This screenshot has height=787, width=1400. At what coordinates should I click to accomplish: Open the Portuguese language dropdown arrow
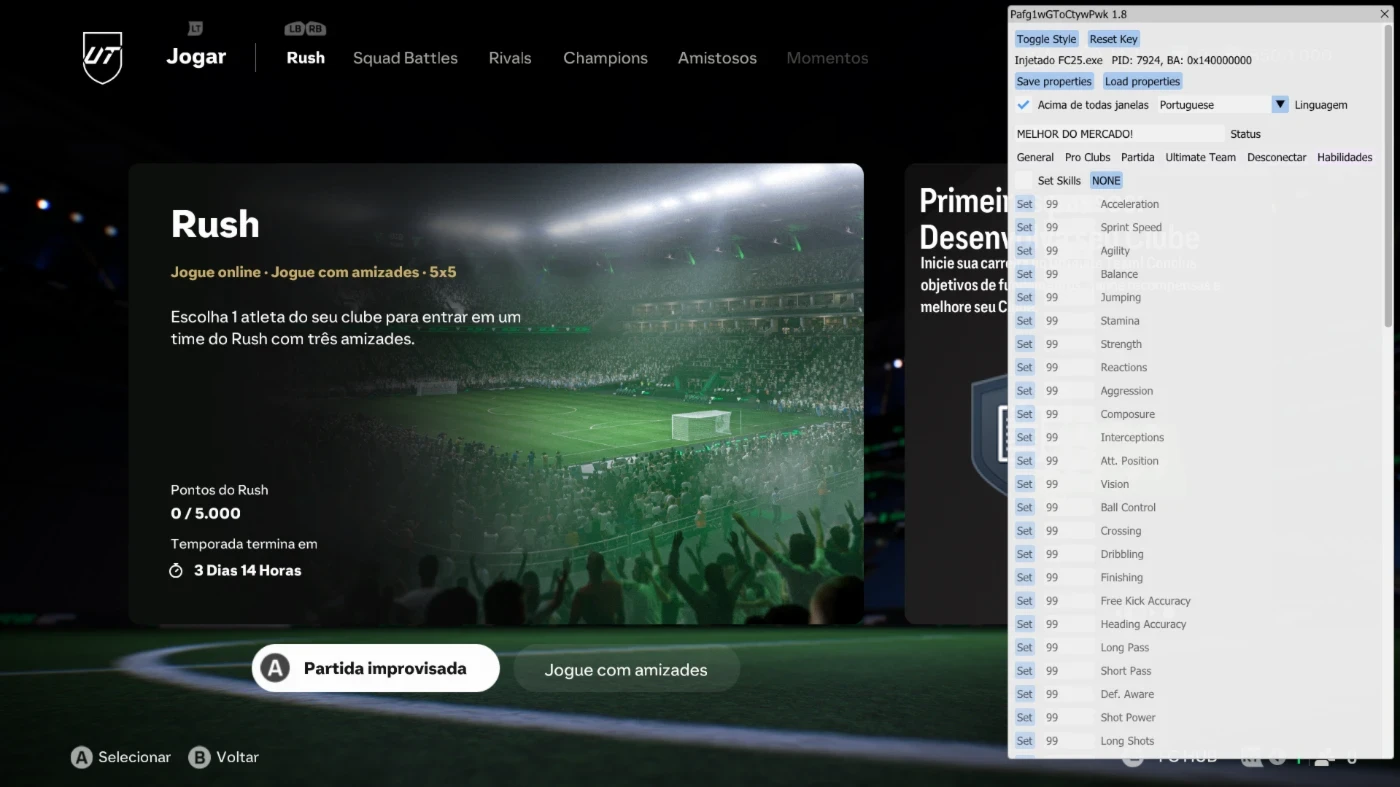pyautogui.click(x=1280, y=104)
